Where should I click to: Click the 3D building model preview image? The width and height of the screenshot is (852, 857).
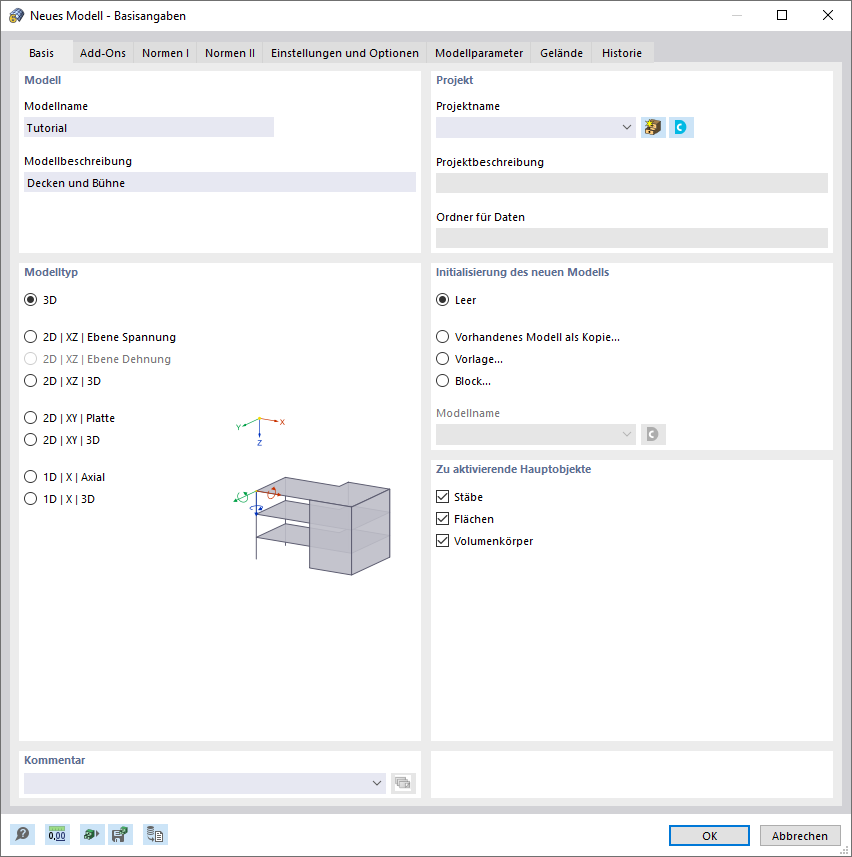tap(313, 525)
